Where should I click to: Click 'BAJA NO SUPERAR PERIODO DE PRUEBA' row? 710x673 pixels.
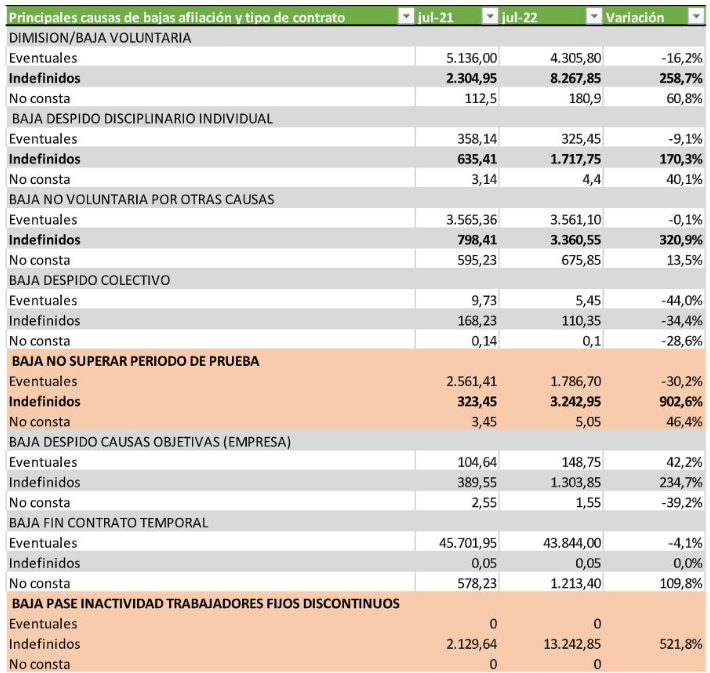click(356, 361)
